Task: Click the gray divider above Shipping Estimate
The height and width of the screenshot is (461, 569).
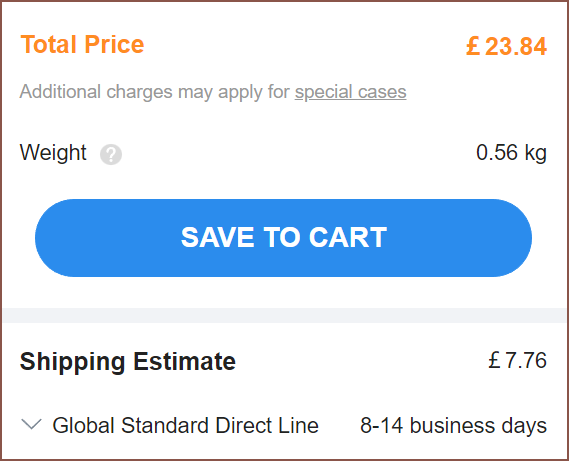Action: click(x=284, y=315)
